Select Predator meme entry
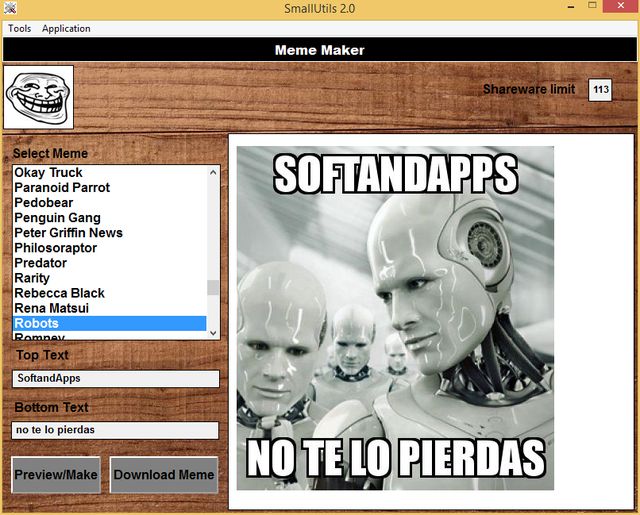The height and width of the screenshot is (515, 640). [40, 263]
